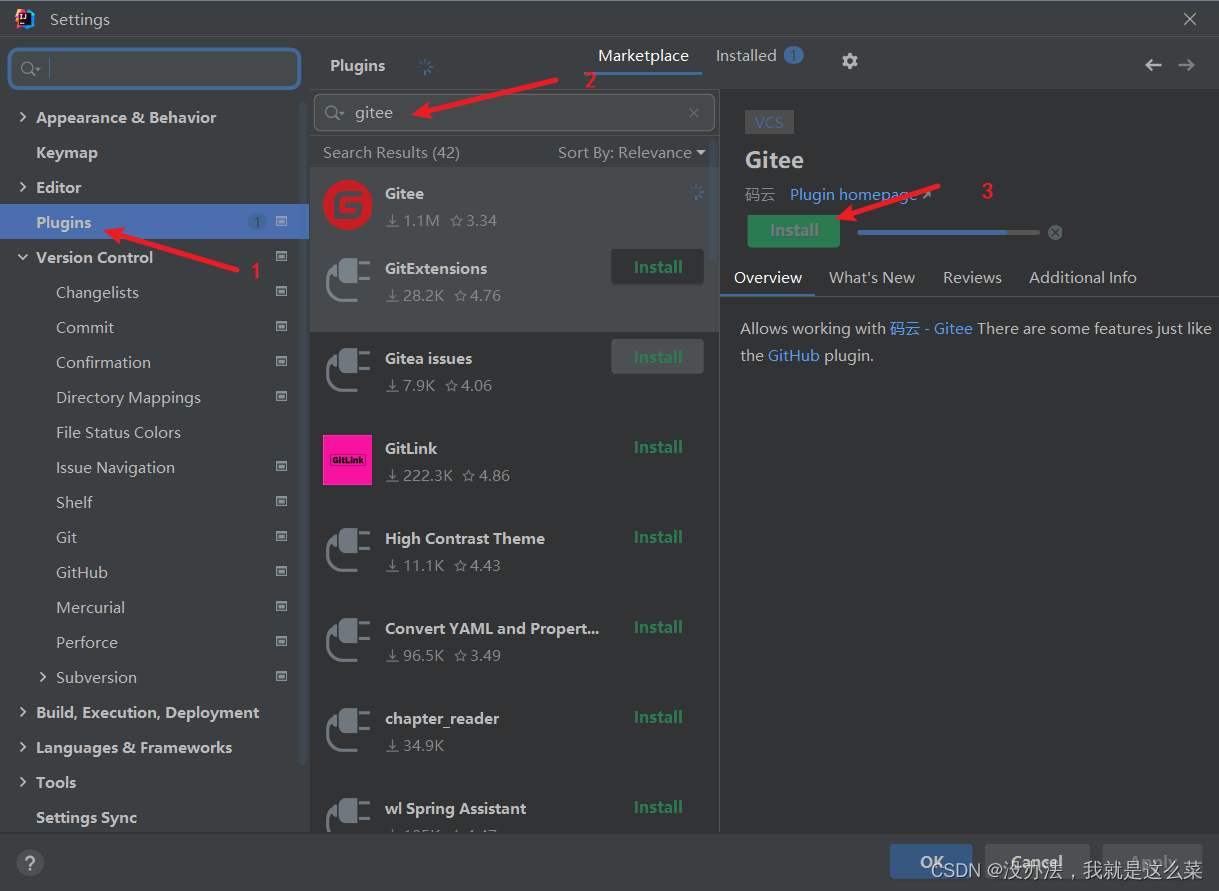Click project-level icon beside Plugins

[282, 221]
